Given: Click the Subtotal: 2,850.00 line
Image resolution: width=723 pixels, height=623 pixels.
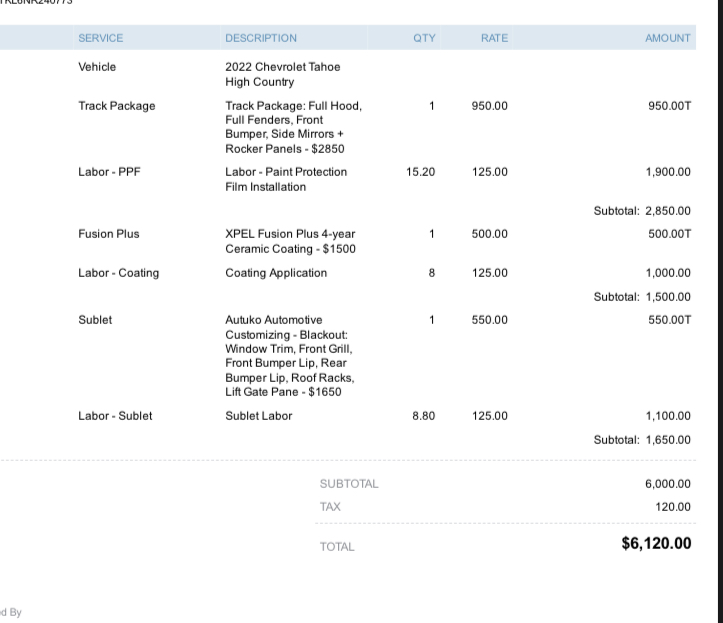Looking at the screenshot, I should point(642,211).
